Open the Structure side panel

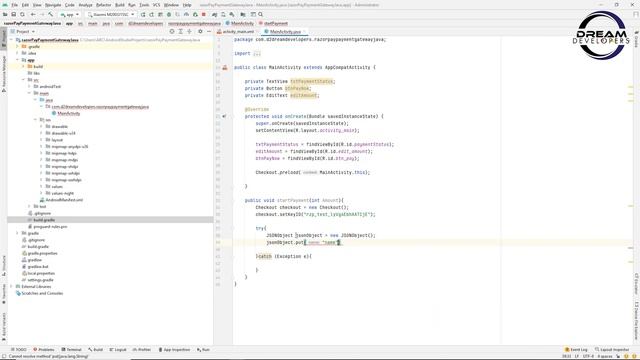[4, 264]
